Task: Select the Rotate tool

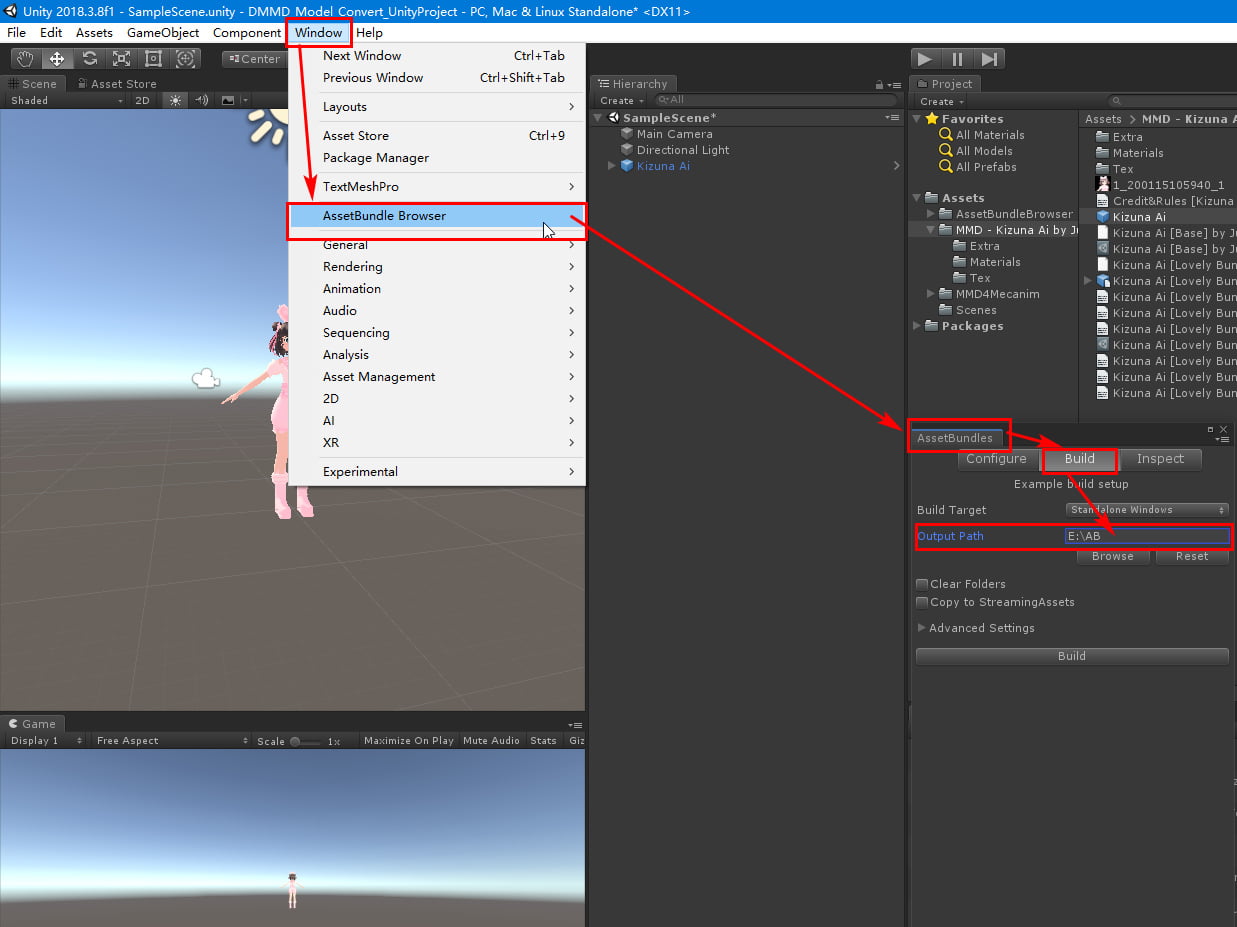Action: 89,58
